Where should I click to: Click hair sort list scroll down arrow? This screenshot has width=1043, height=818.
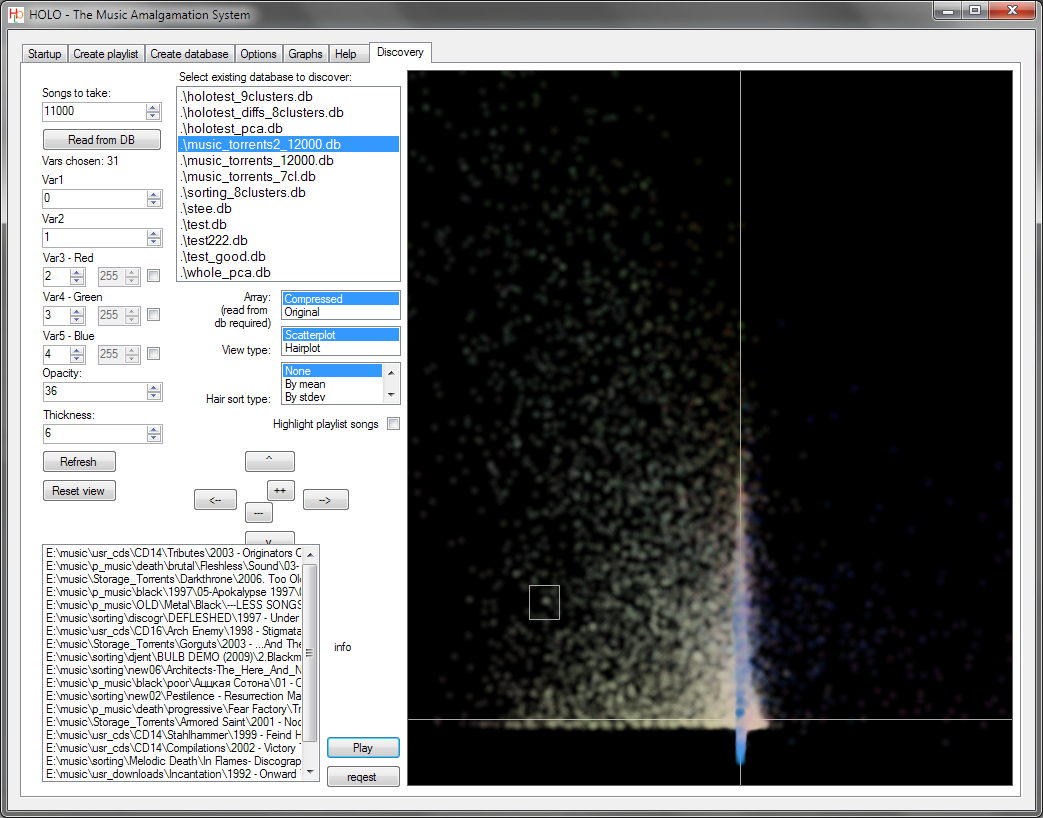[391, 395]
